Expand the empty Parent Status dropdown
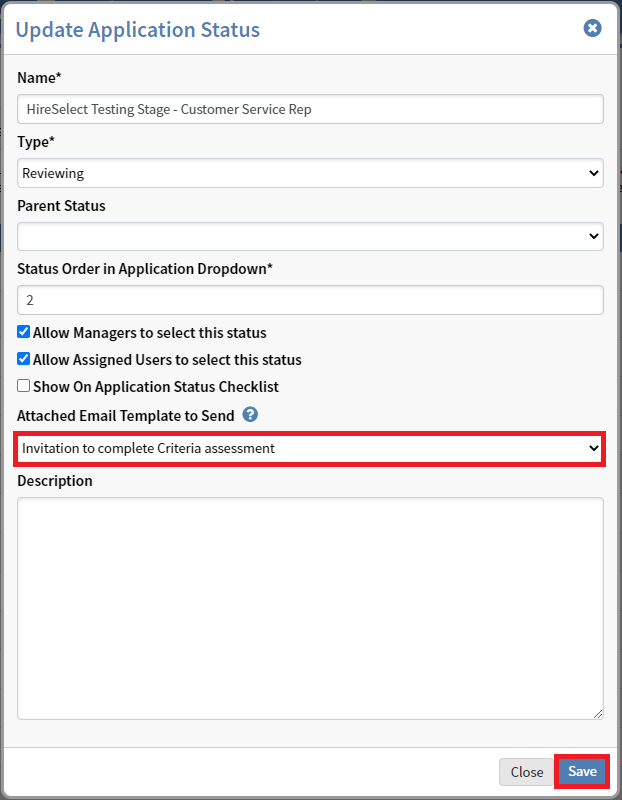The image size is (622, 800). [310, 236]
